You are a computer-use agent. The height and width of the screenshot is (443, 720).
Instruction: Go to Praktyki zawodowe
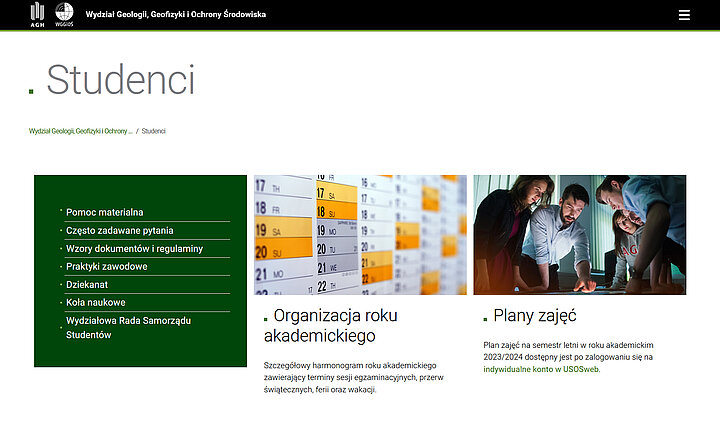click(x=107, y=266)
